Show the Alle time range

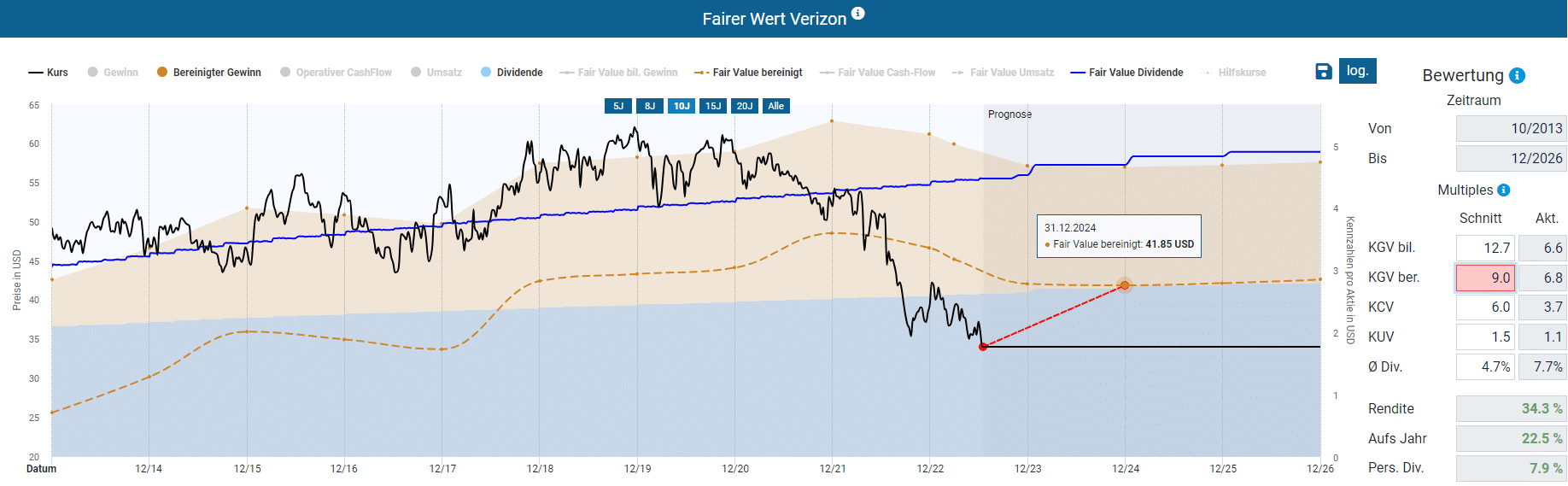pos(775,106)
